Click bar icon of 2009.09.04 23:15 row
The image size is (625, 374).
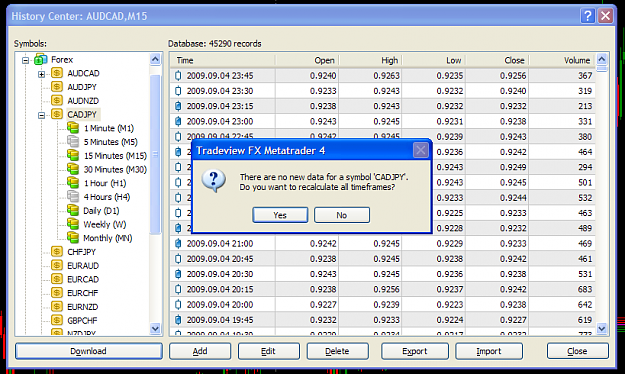point(178,106)
